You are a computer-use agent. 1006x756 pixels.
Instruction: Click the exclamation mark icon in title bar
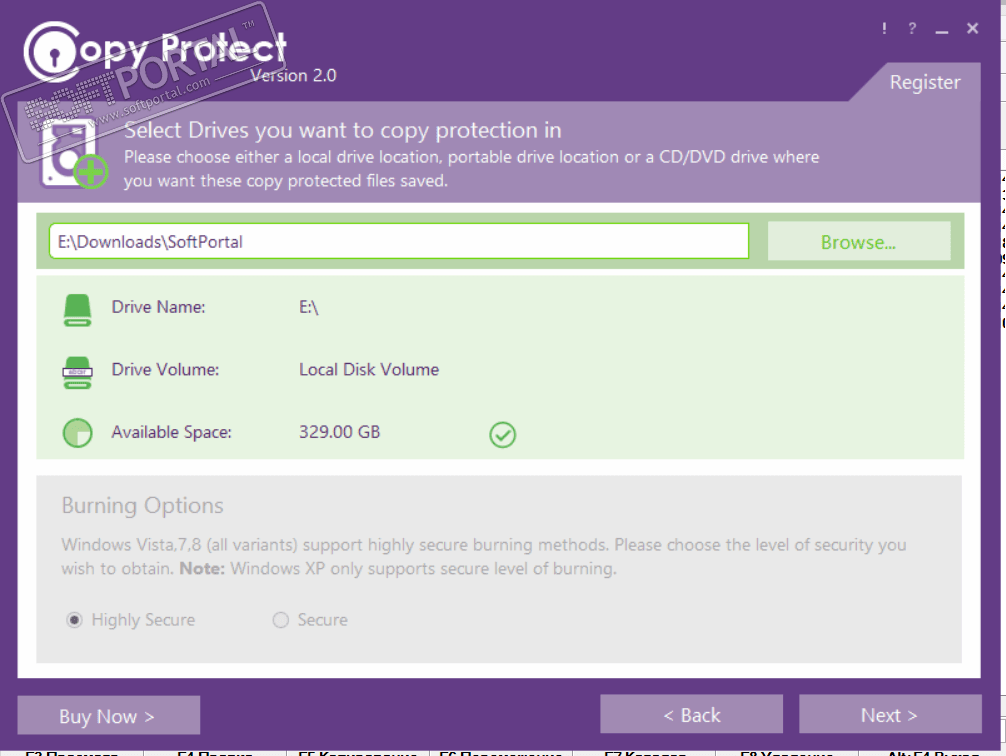point(884,28)
